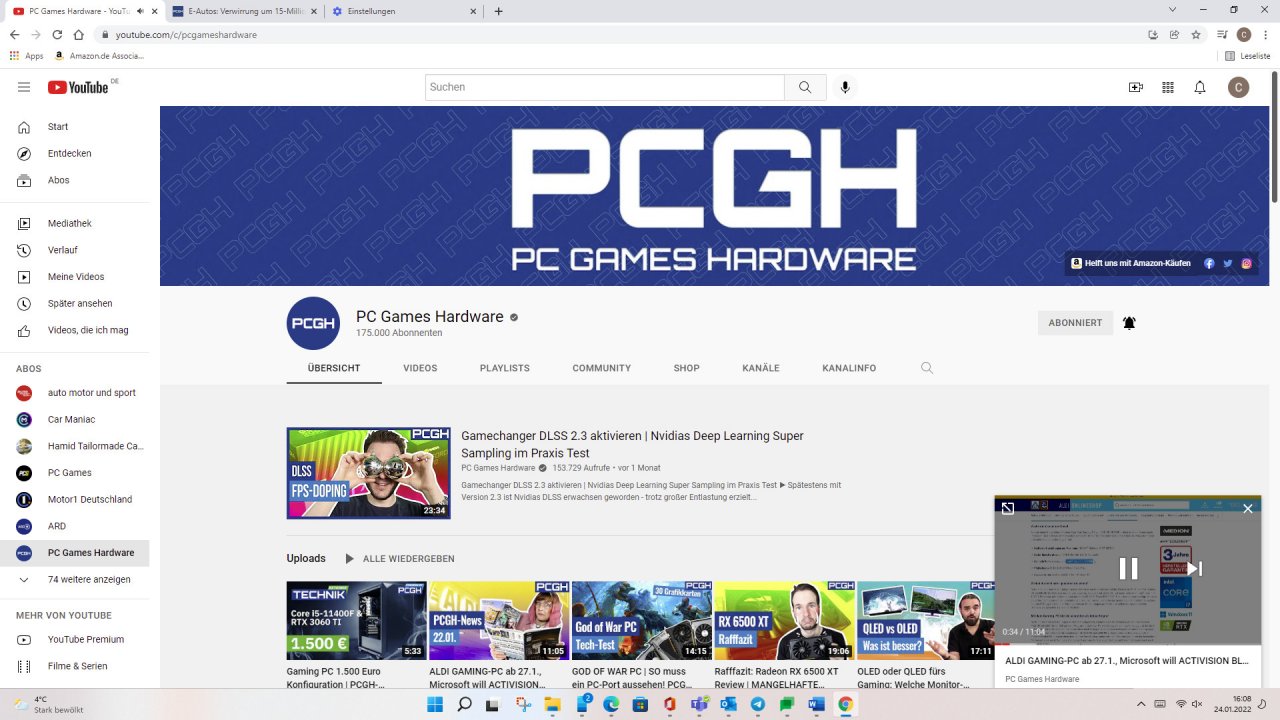This screenshot has height=720, width=1280.
Task: Open Mediathek in the sidebar
Action: click(75, 223)
